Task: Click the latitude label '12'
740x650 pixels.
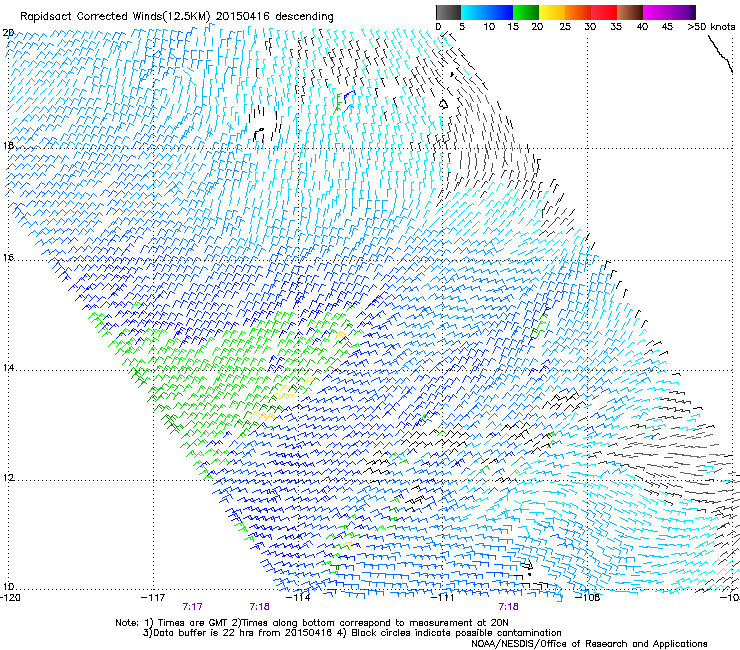Action: pos(8,477)
